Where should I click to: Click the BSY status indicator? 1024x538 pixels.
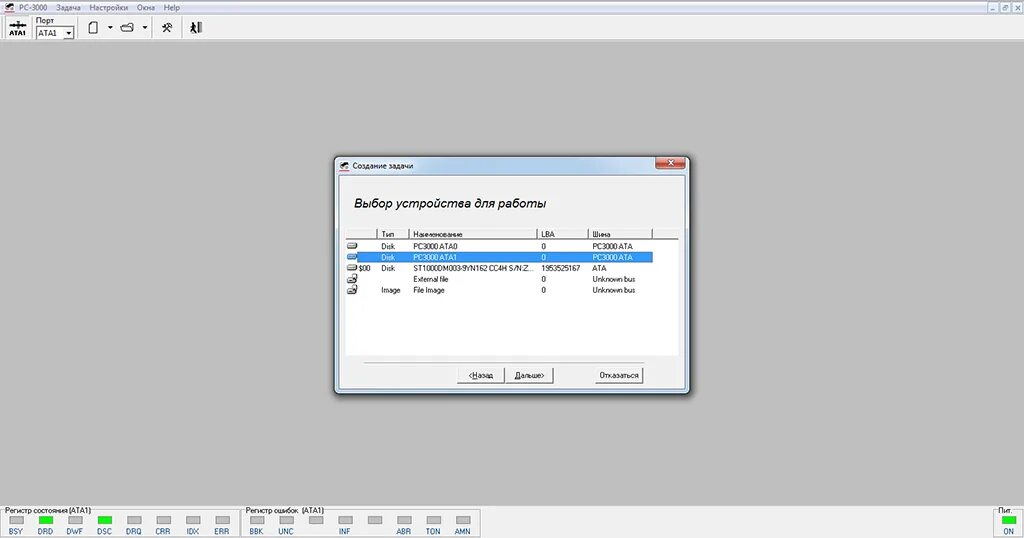(16, 520)
